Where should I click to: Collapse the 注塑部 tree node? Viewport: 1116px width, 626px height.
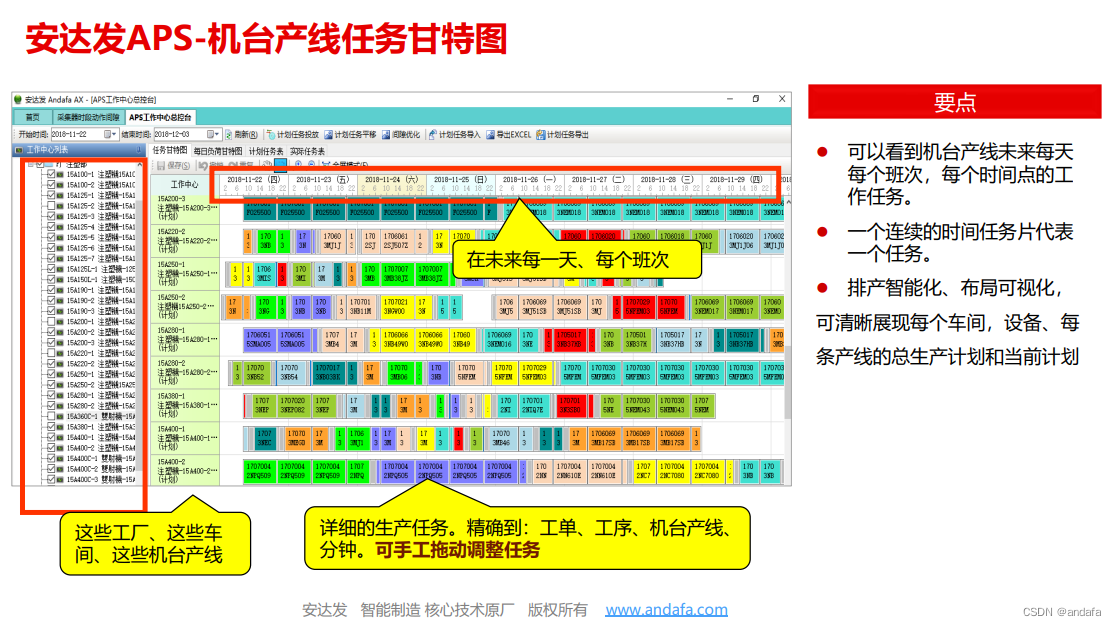click(32, 162)
